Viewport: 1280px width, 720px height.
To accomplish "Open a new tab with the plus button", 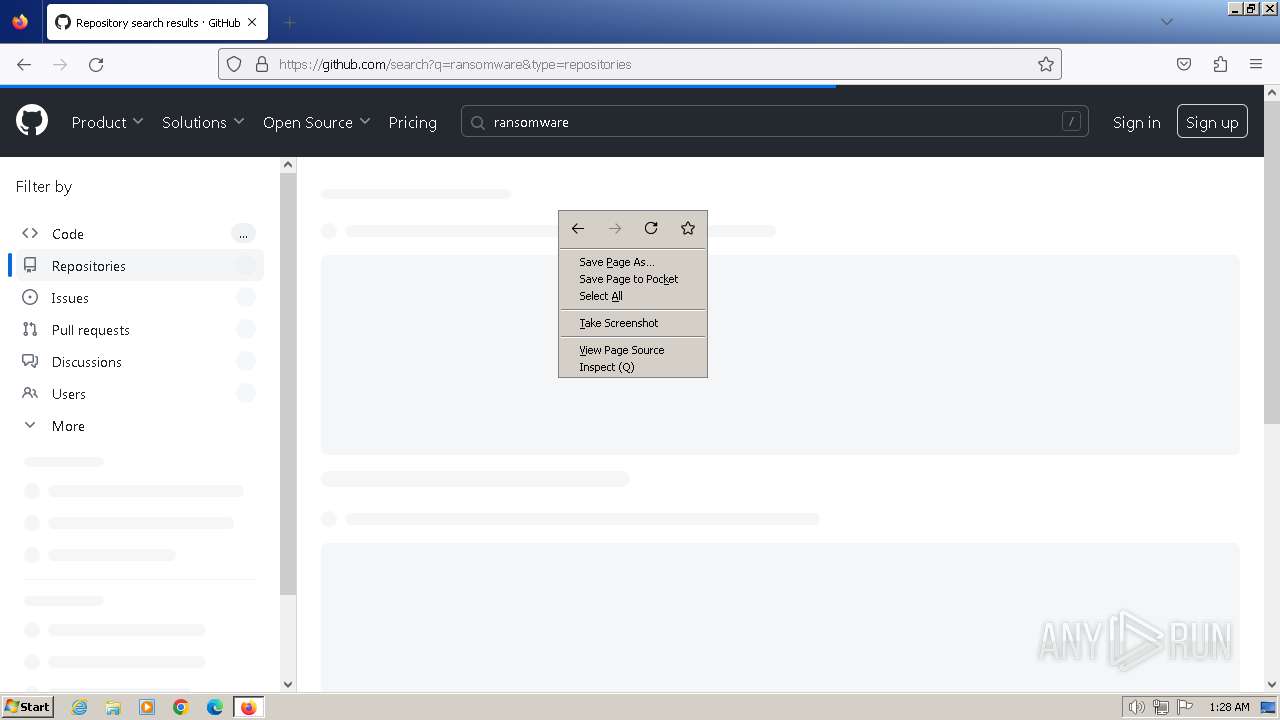I will [x=289, y=22].
